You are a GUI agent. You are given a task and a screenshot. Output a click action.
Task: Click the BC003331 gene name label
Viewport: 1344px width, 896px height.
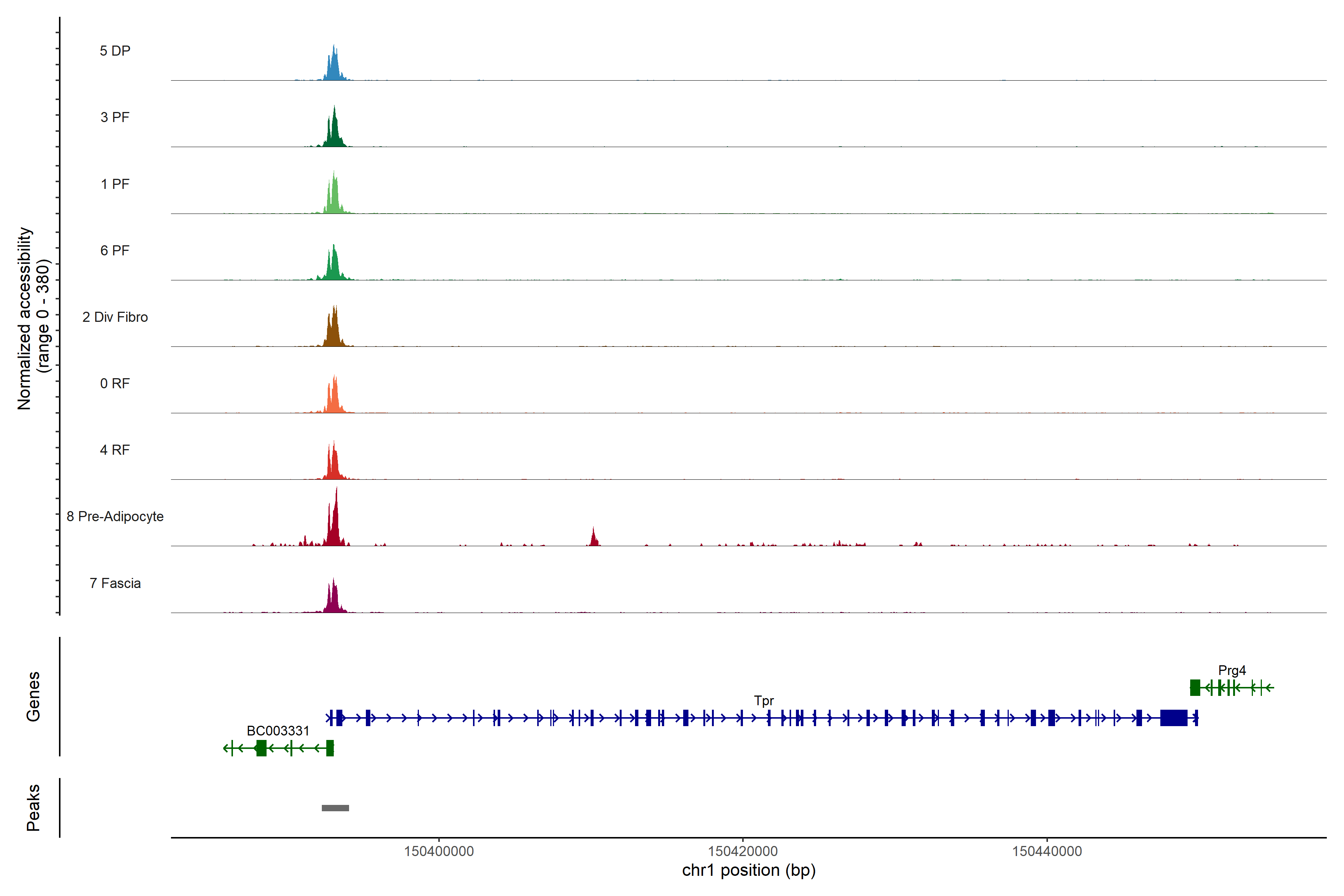click(278, 731)
